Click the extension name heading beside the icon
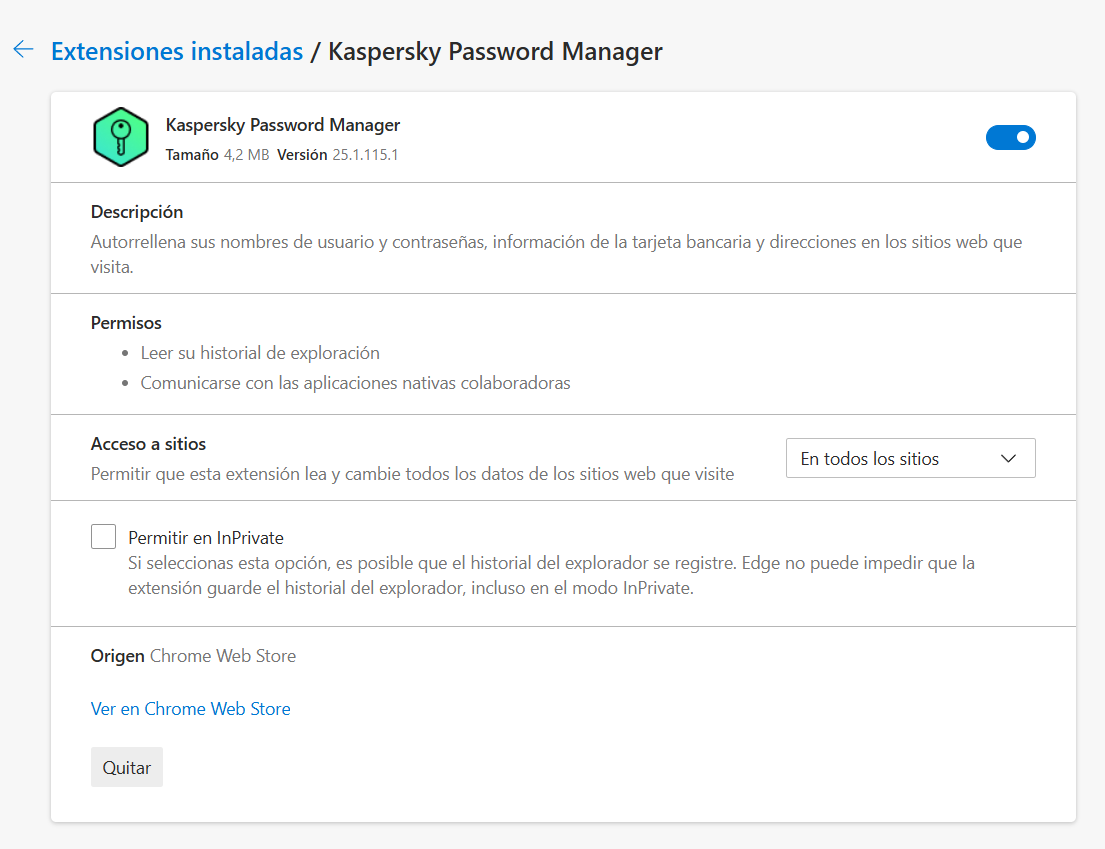Viewport: 1105px width, 849px height. (282, 125)
